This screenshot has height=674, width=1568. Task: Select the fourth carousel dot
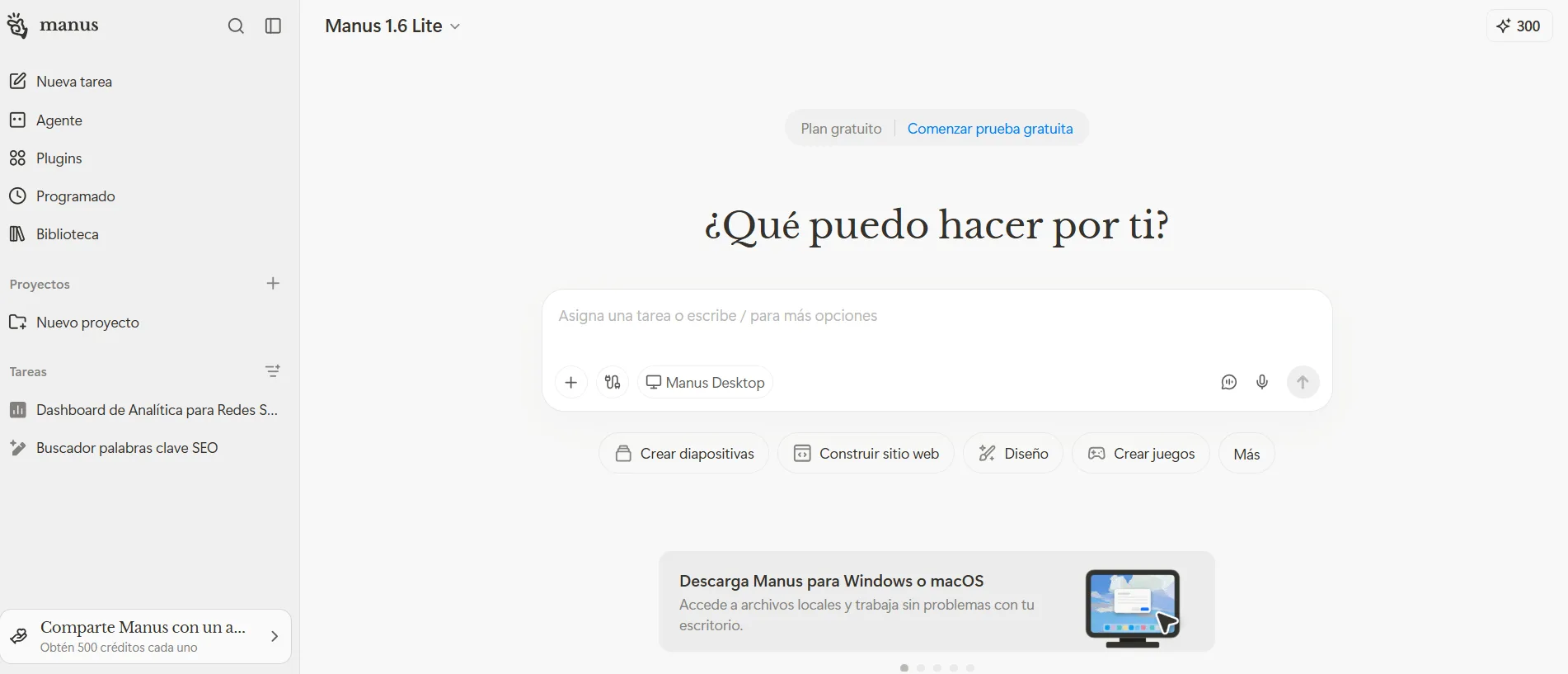click(954, 668)
